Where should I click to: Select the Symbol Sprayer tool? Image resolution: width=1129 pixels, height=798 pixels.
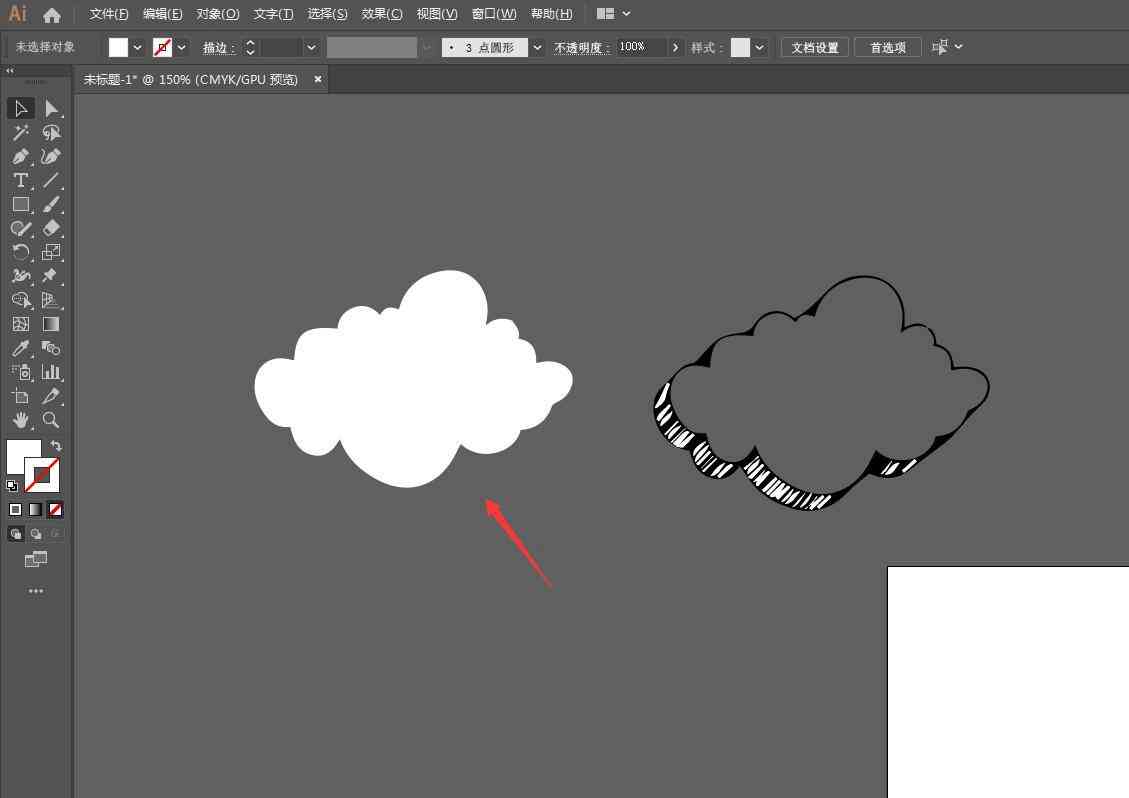pos(21,372)
